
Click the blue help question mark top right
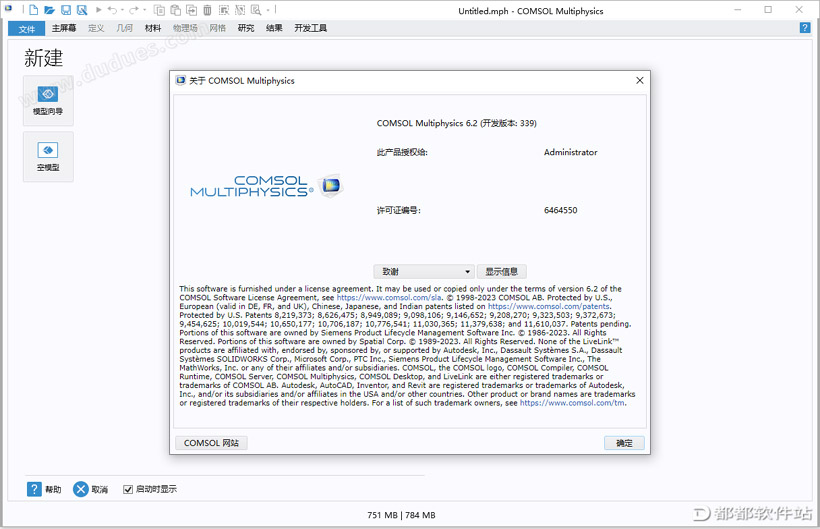coord(805,28)
